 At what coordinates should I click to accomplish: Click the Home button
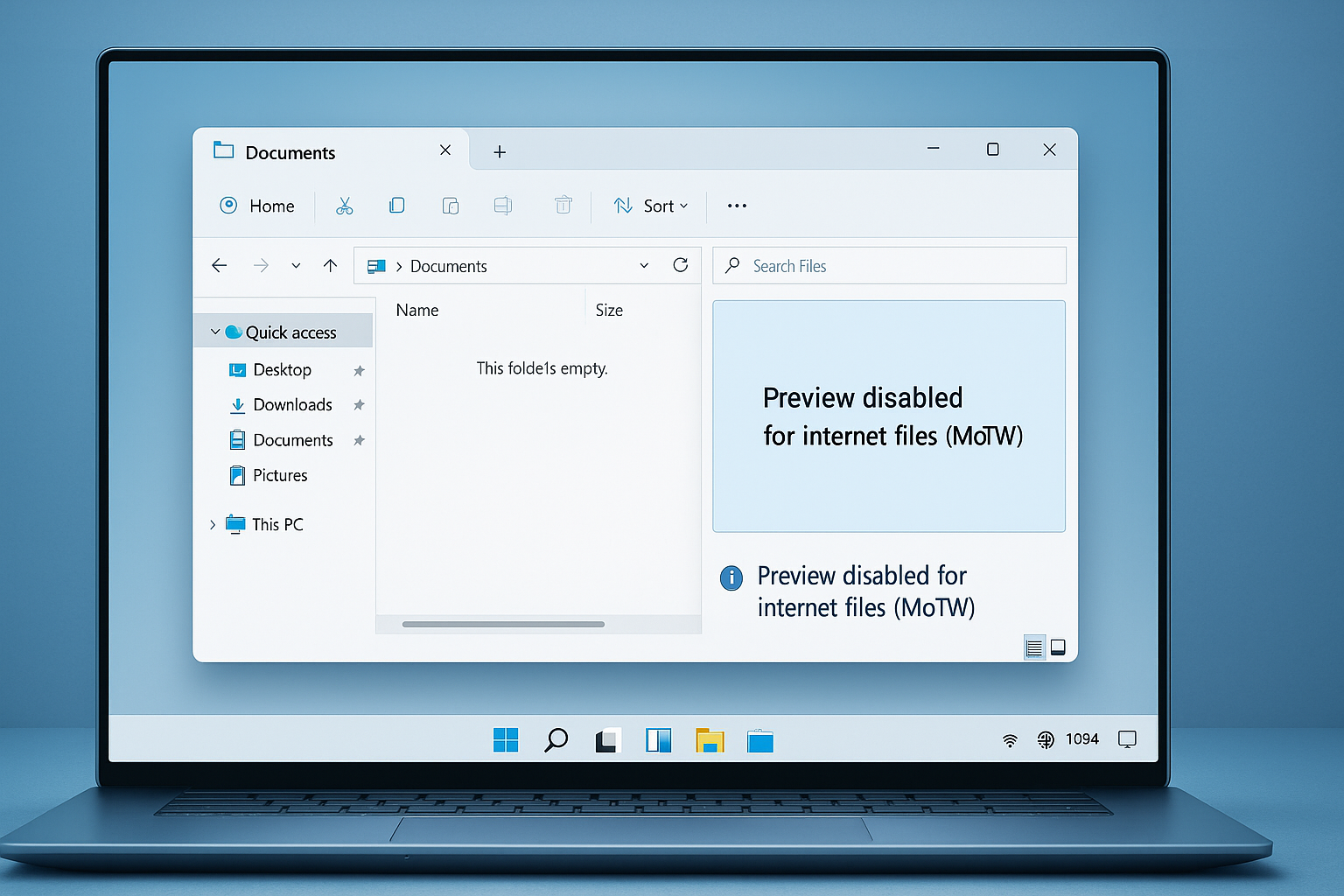pyautogui.click(x=257, y=206)
